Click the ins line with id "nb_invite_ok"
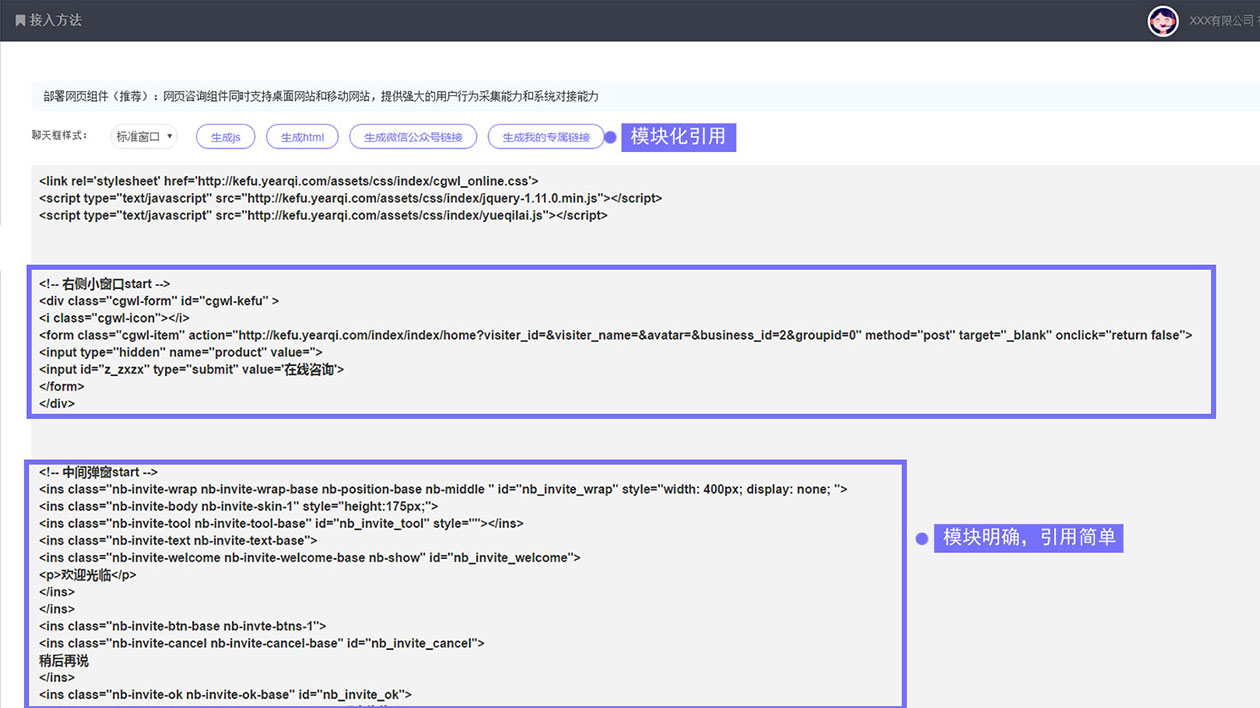Viewport: 1260px width, 708px height. click(x=225, y=694)
